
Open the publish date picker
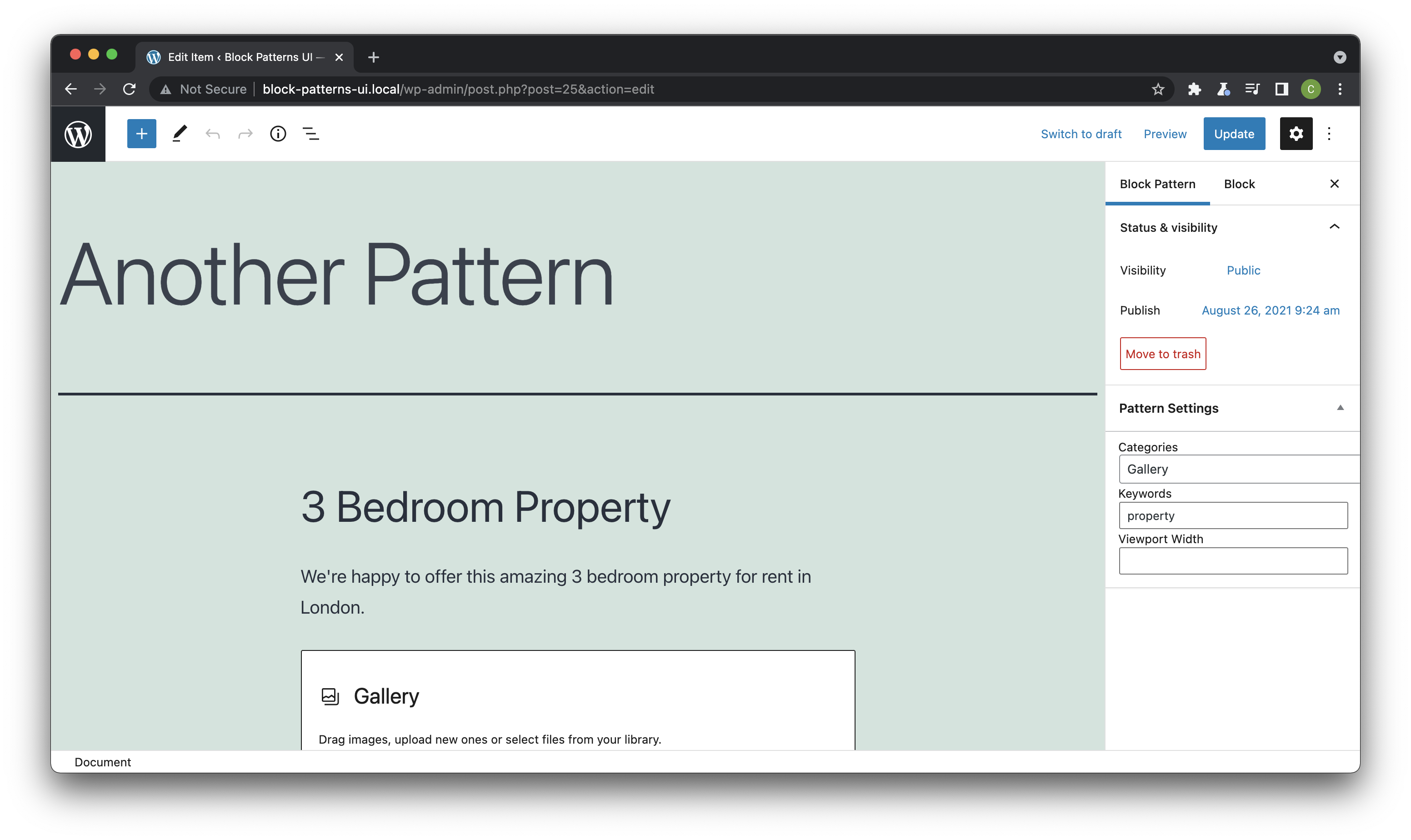[1270, 310]
